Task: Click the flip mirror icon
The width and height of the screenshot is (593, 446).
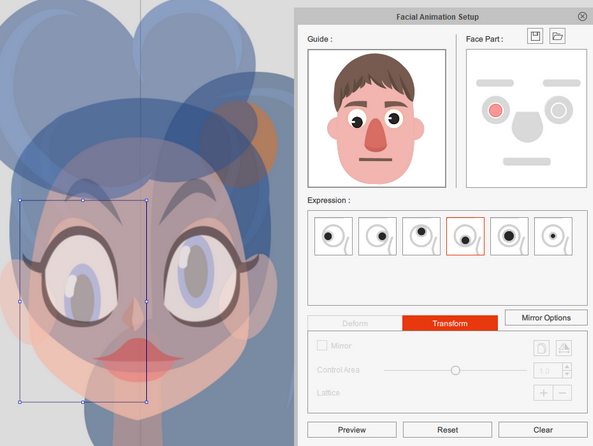Action: (564, 348)
